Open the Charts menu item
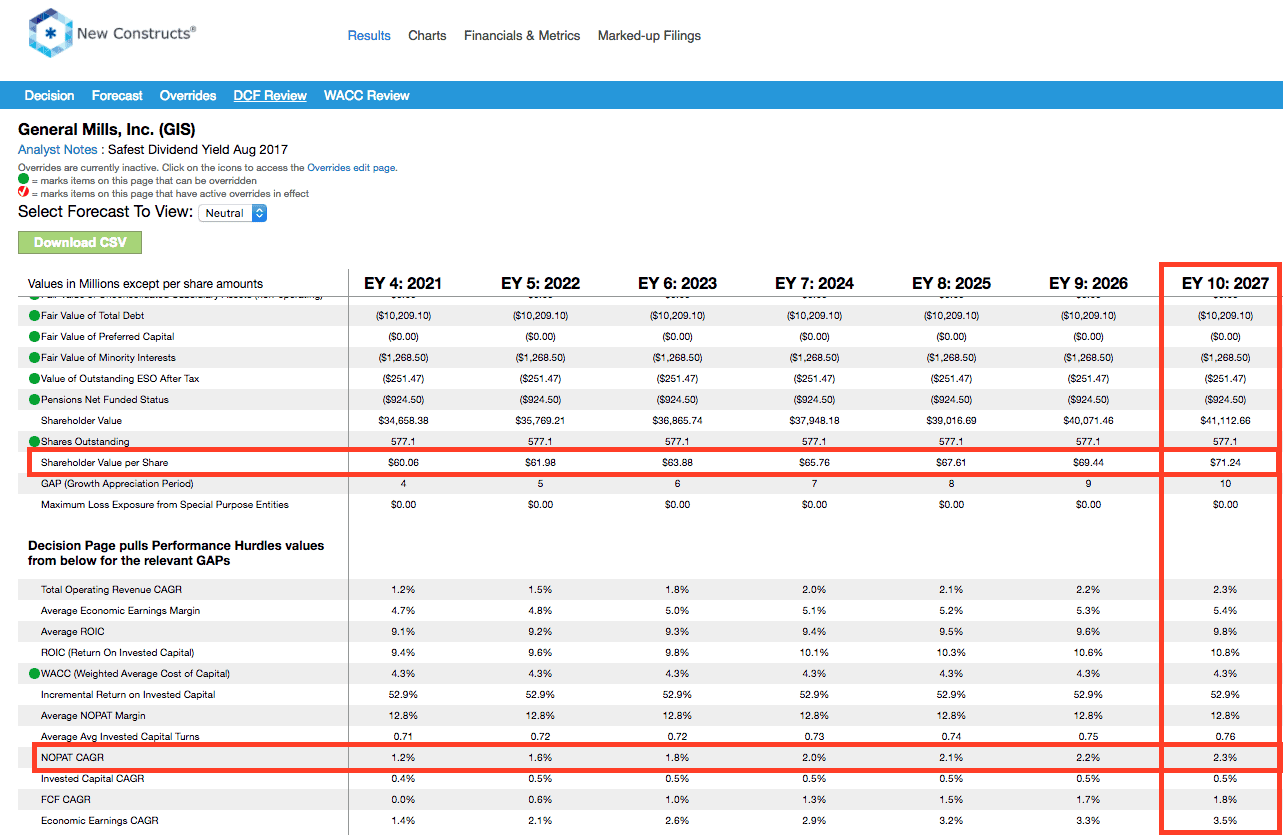The image size is (1283, 835). click(427, 35)
